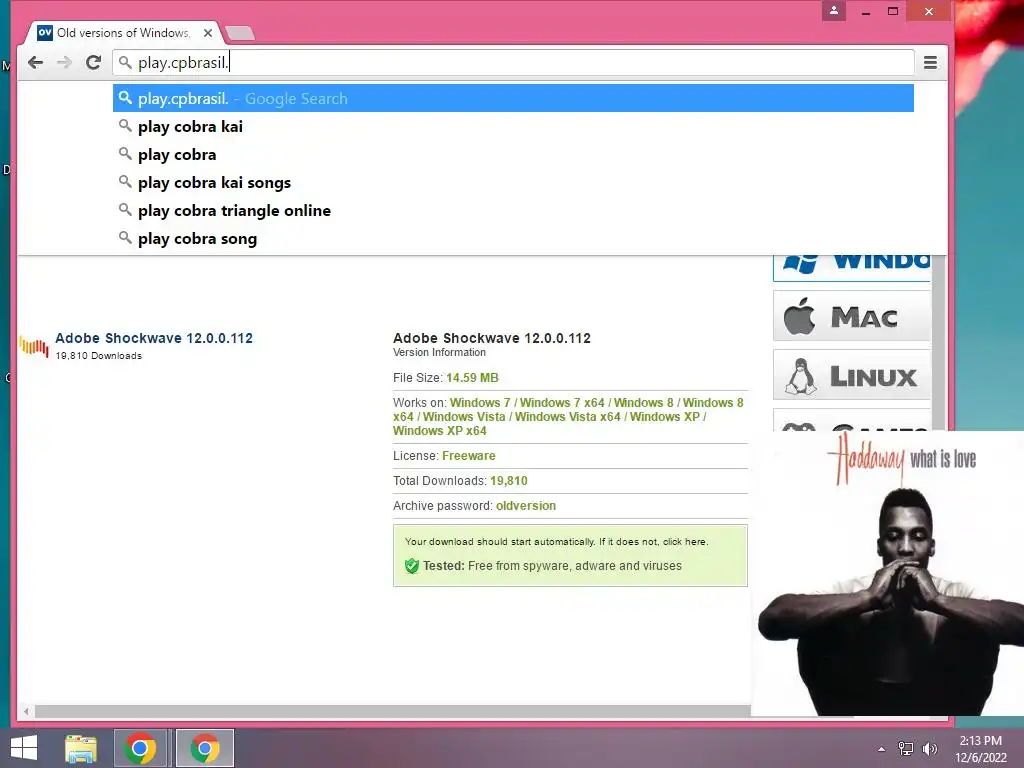Choose suggestion play cobra kai songs
1024x768 pixels.
tap(513, 183)
